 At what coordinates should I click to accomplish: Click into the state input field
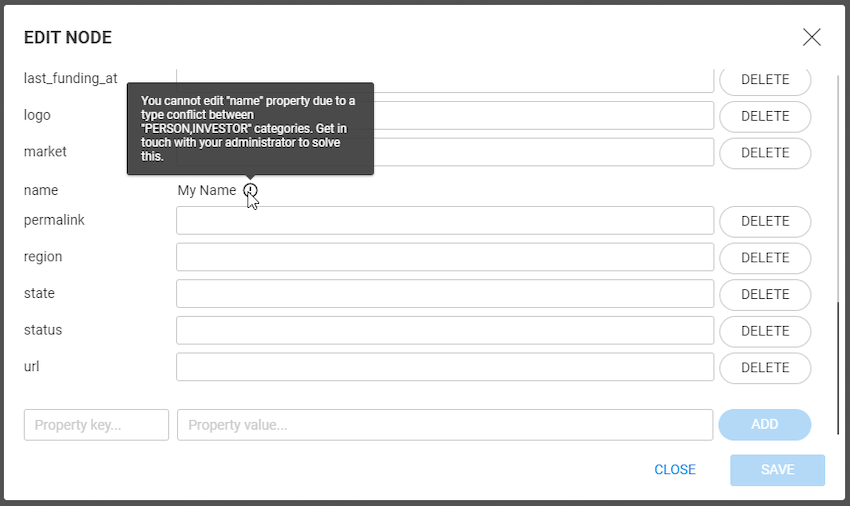pyautogui.click(x=445, y=294)
